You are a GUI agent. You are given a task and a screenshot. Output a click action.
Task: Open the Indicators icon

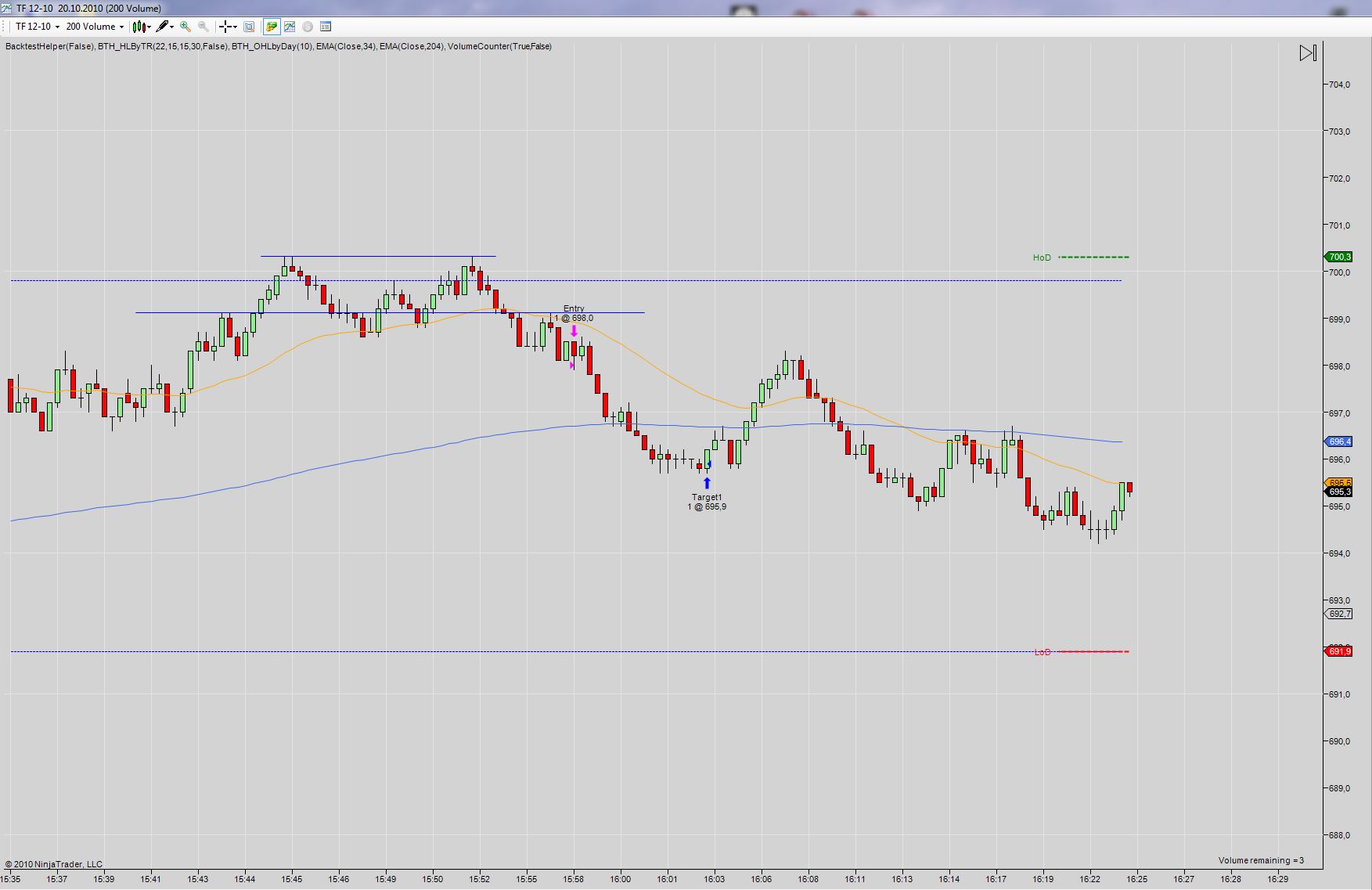click(x=290, y=27)
